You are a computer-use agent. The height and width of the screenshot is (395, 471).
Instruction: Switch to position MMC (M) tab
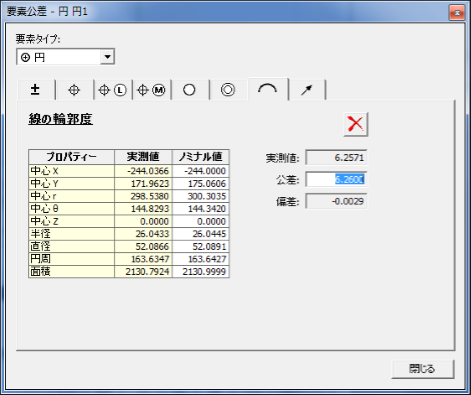click(x=152, y=90)
